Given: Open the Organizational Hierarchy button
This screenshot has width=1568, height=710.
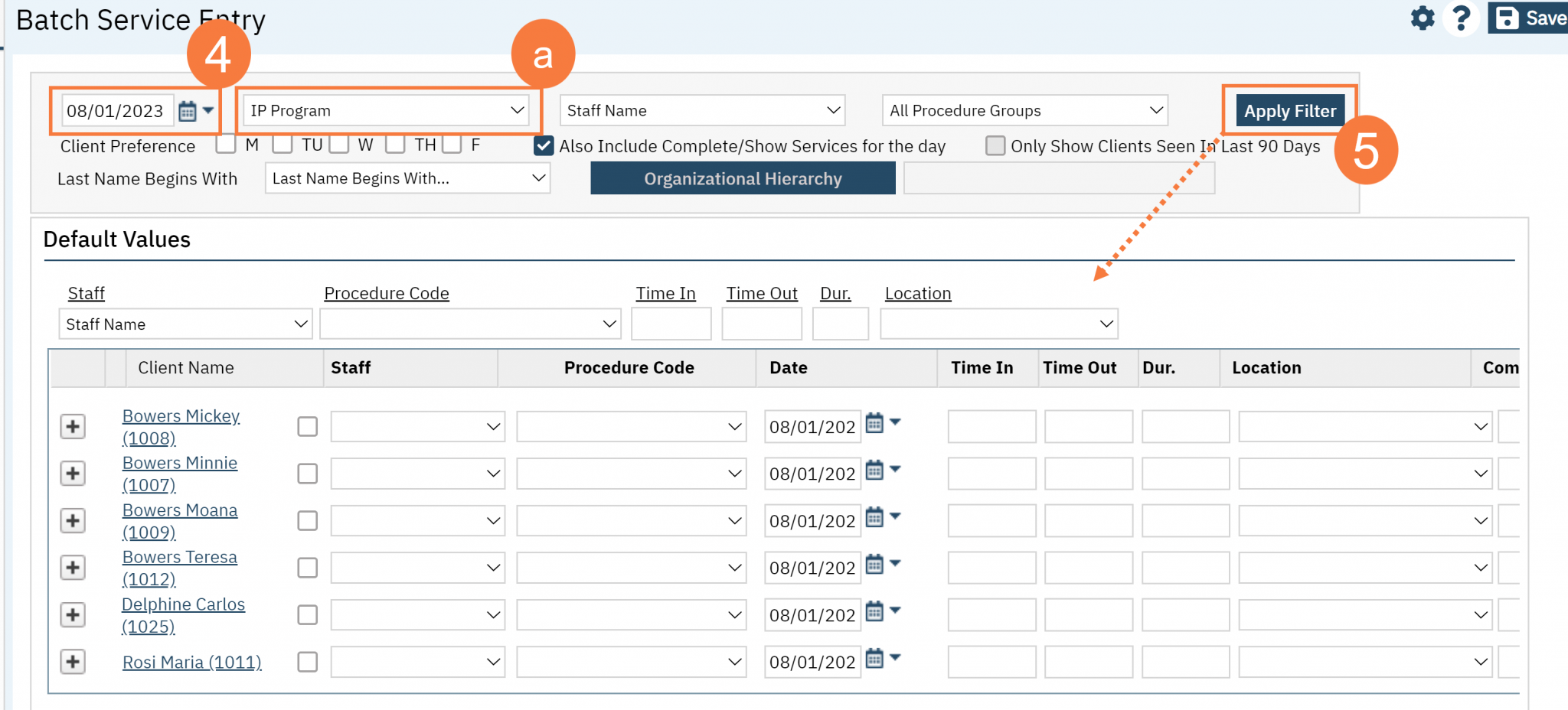Looking at the screenshot, I should click(x=742, y=177).
